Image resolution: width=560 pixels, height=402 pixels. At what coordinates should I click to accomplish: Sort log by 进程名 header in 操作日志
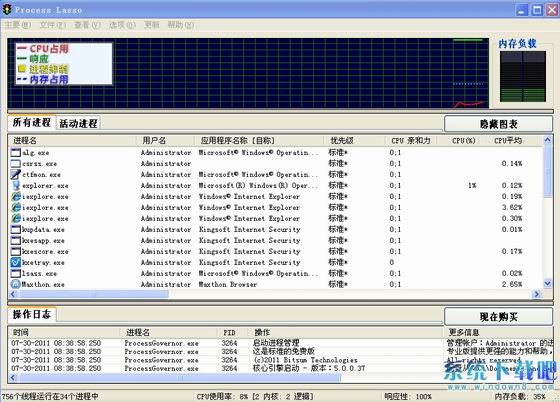point(169,333)
